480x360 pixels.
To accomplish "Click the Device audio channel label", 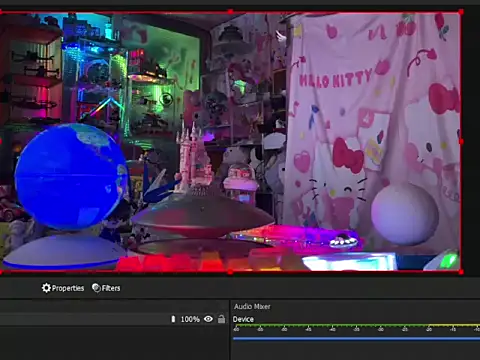I will click(243, 319).
